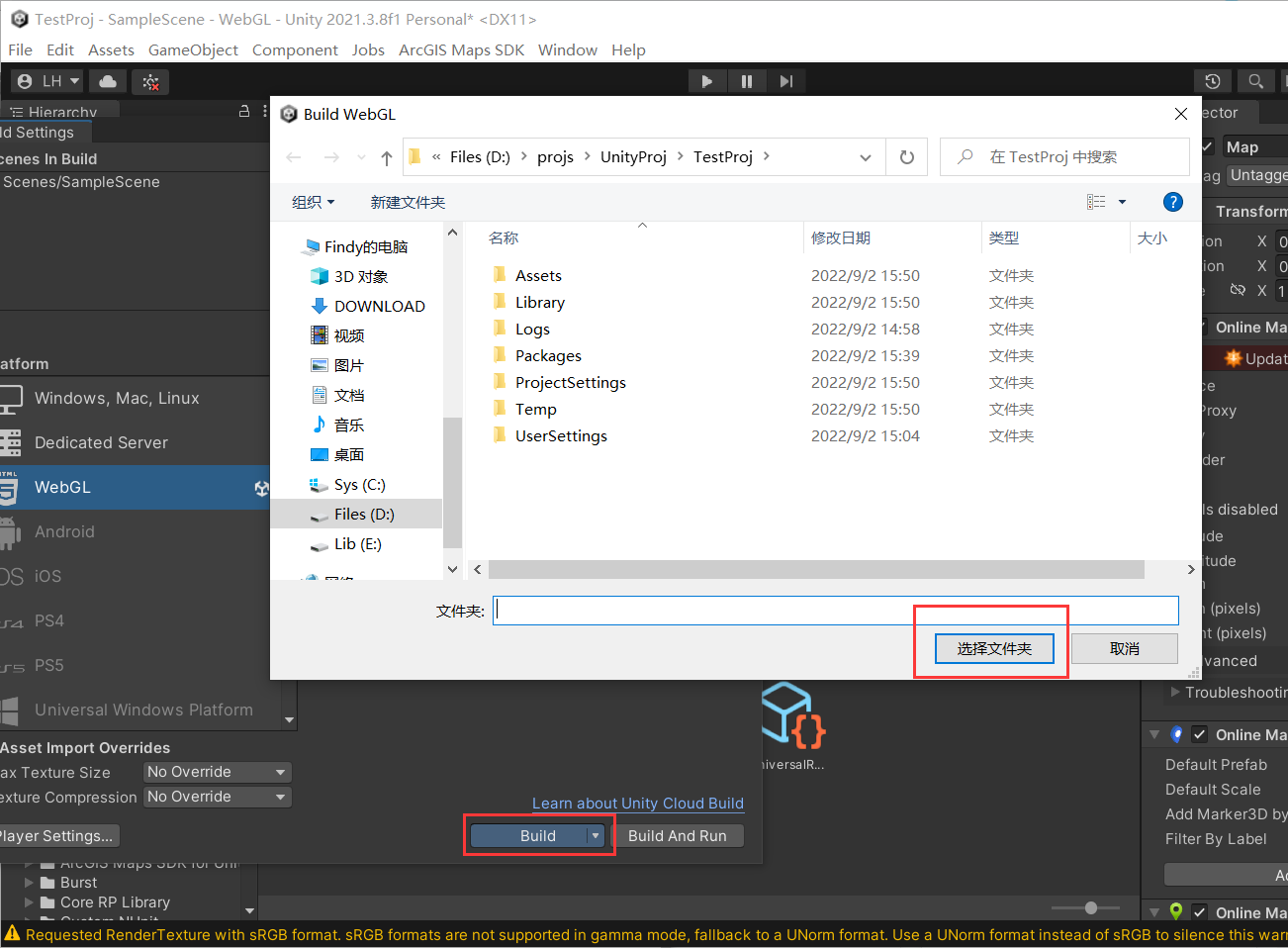The image size is (1288, 948).
Task: Go back in Build WebGL dialog
Action: tap(294, 157)
